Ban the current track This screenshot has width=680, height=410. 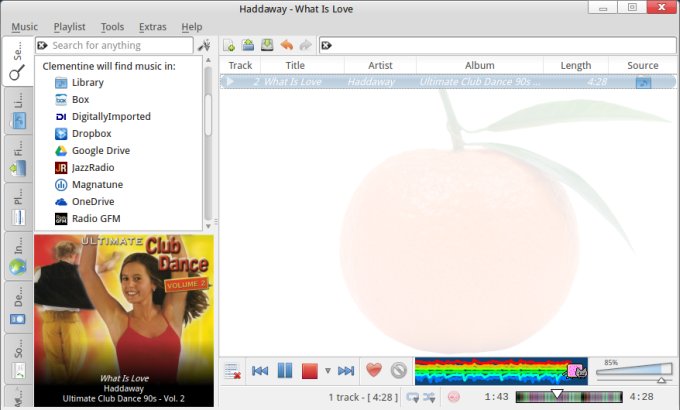[399, 370]
